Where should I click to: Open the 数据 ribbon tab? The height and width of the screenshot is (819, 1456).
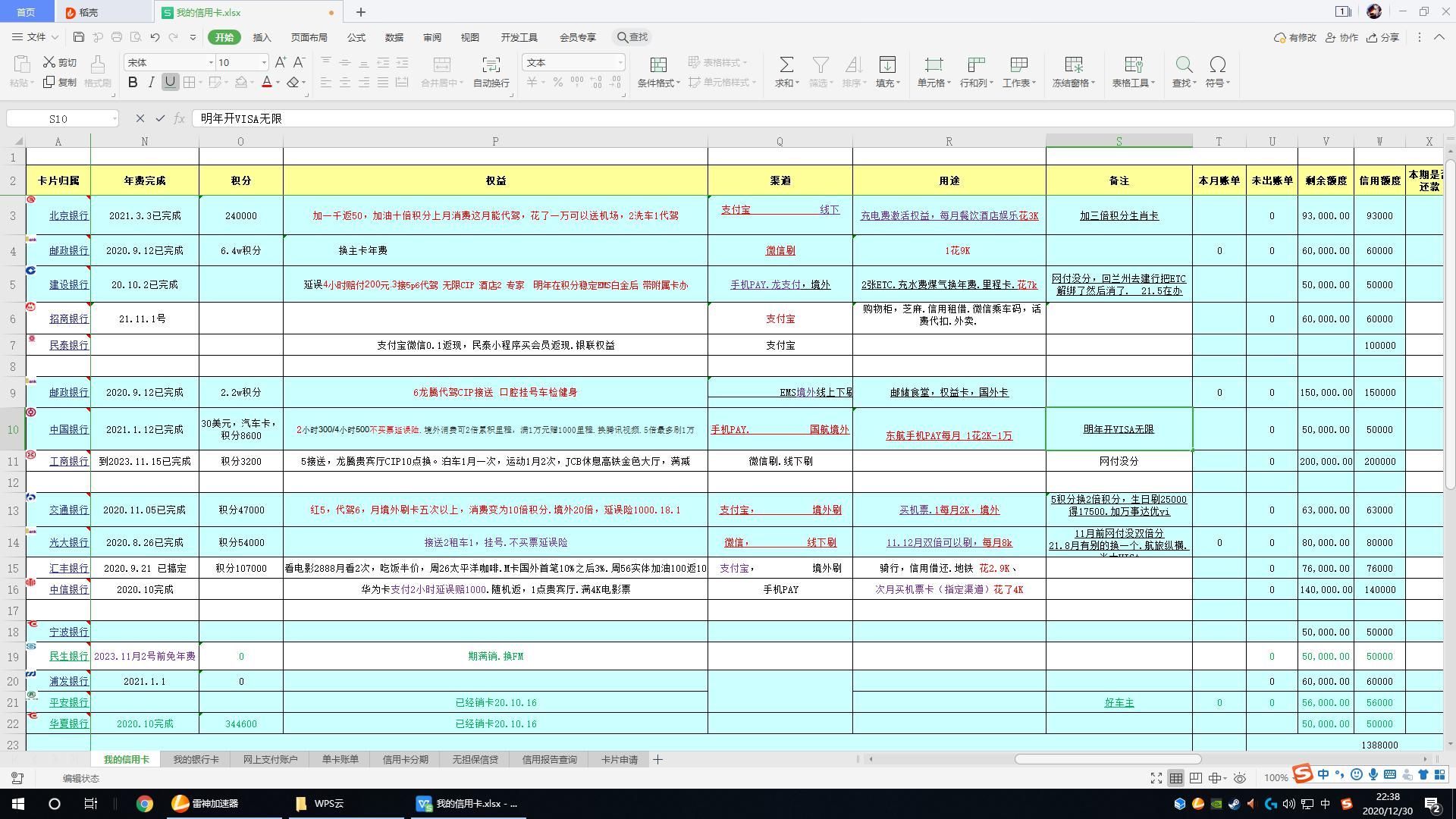[394, 37]
